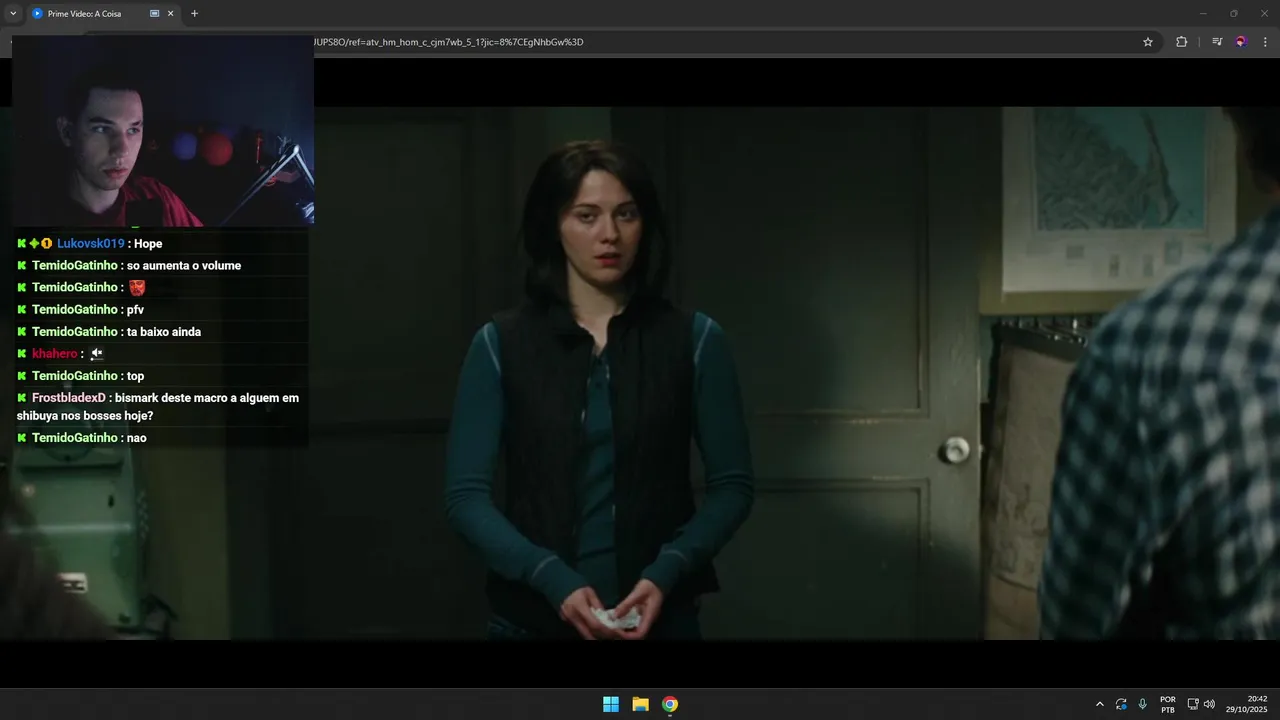
Task: Open the Chrome profile avatar
Action: (1241, 42)
